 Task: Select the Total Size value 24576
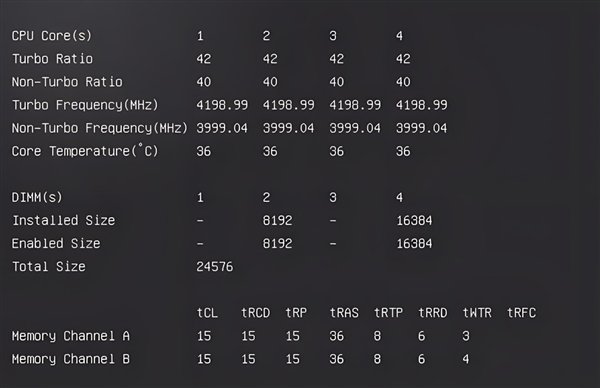[x=215, y=267]
